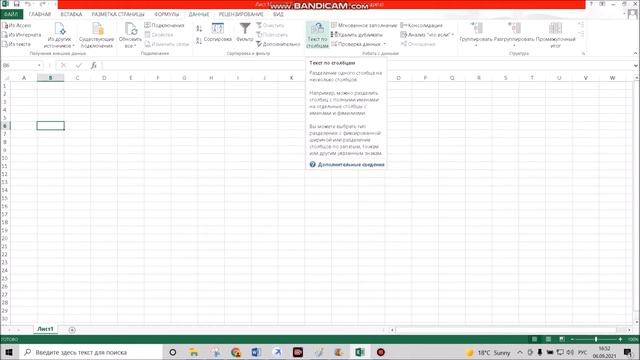Open the Разгруппировать button
The height and width of the screenshot is (360, 640).
514,35
